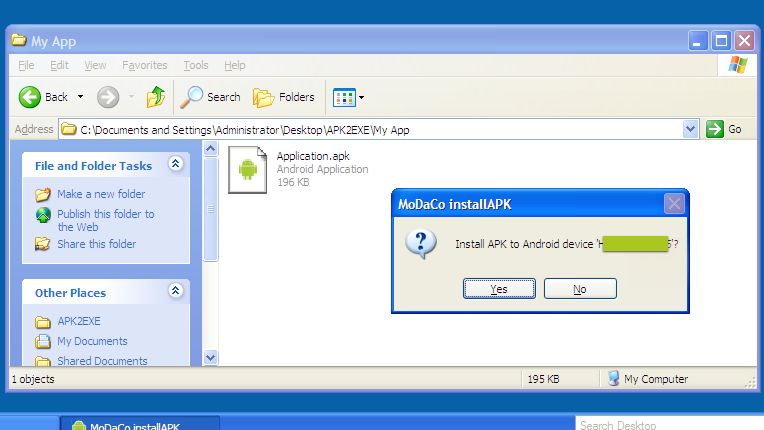Image resolution: width=764 pixels, height=430 pixels.
Task: Click the APK2EXE folder icon
Action: tap(43, 322)
